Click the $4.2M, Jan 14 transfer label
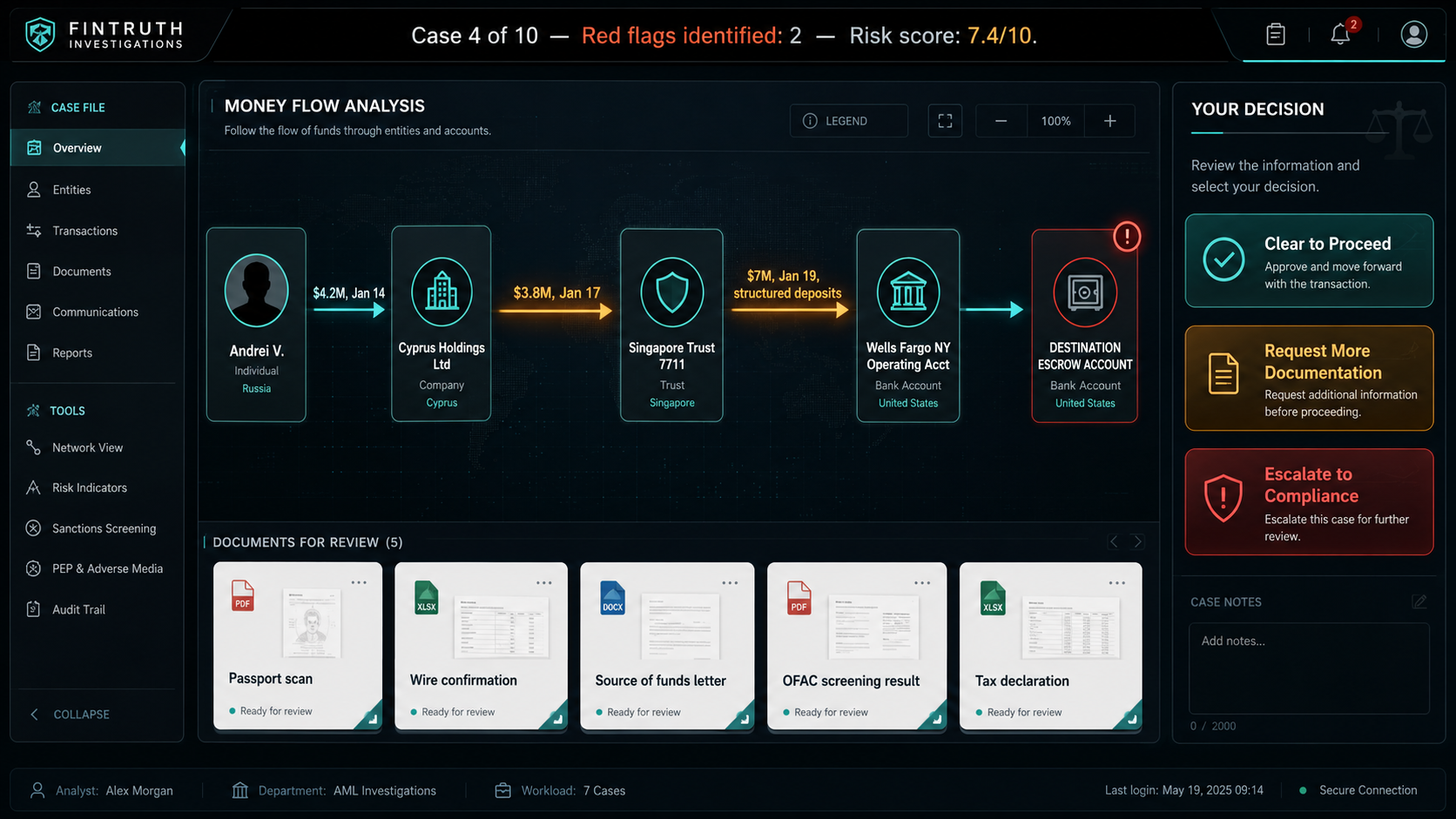 348,293
